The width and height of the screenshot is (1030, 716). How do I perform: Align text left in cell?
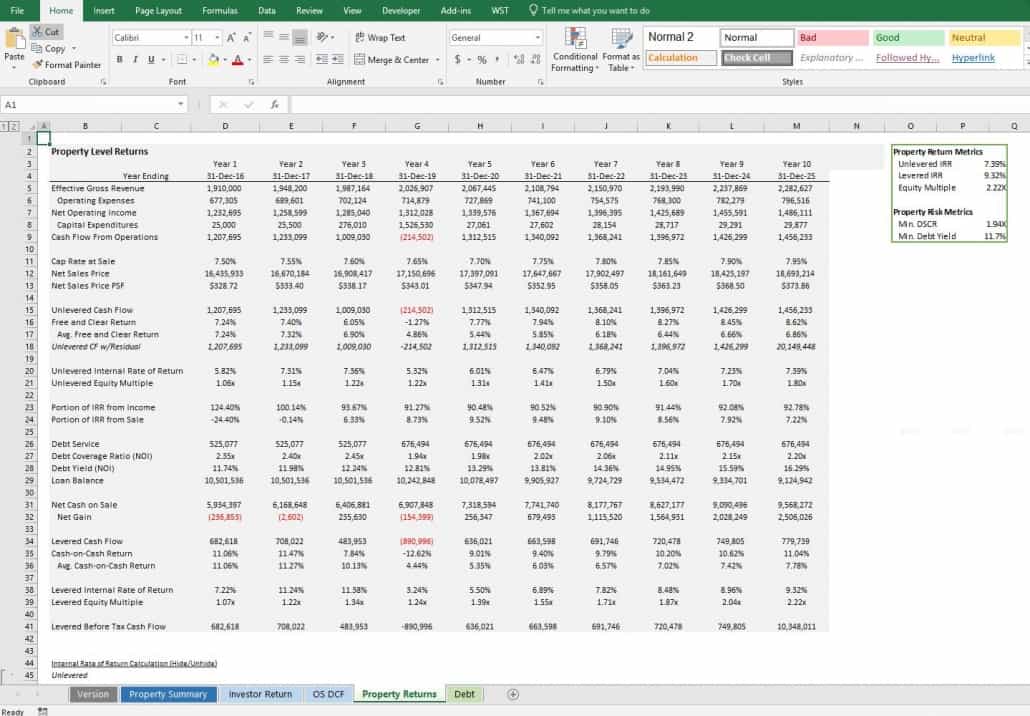pyautogui.click(x=268, y=60)
